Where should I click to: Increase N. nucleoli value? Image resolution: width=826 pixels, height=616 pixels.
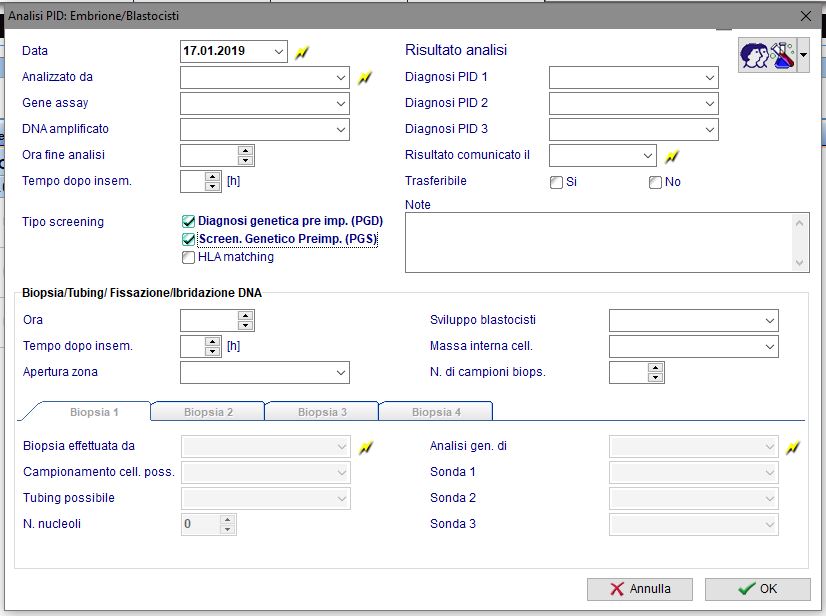click(x=228, y=520)
